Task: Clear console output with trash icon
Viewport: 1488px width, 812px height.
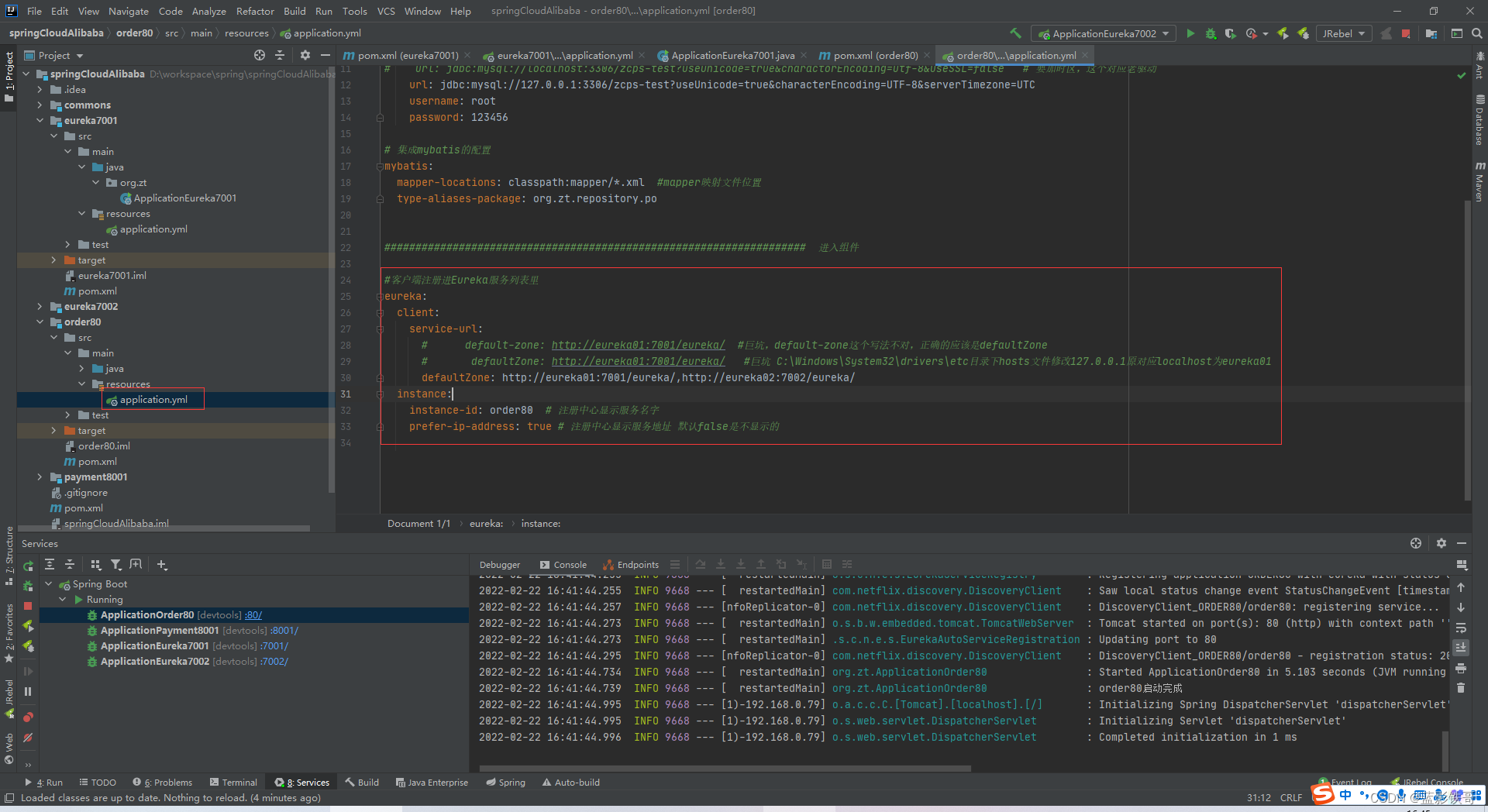Action: [x=1461, y=688]
